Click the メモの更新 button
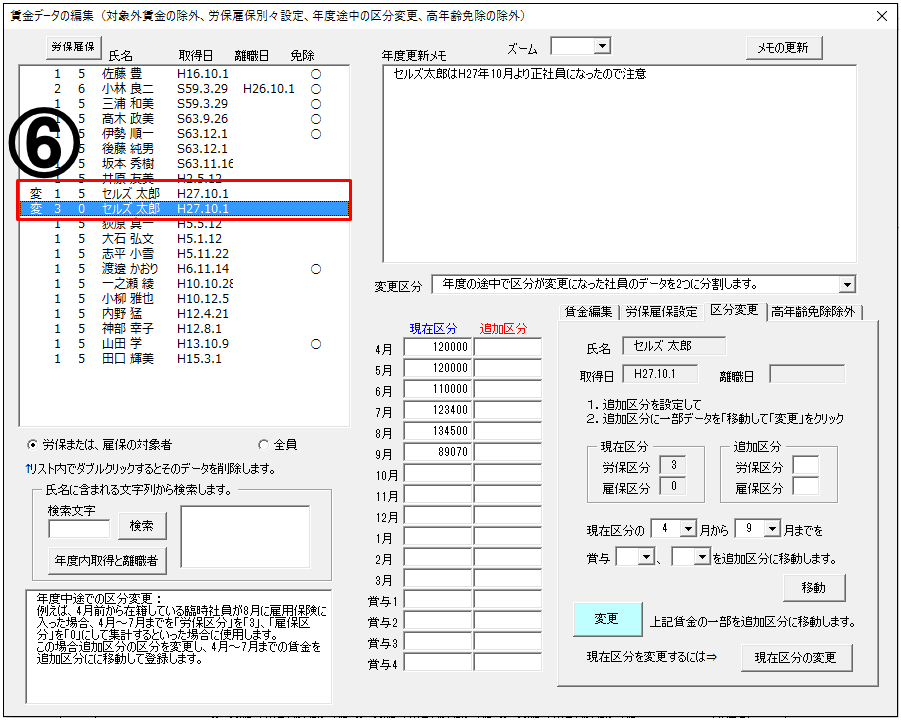 [x=784, y=48]
